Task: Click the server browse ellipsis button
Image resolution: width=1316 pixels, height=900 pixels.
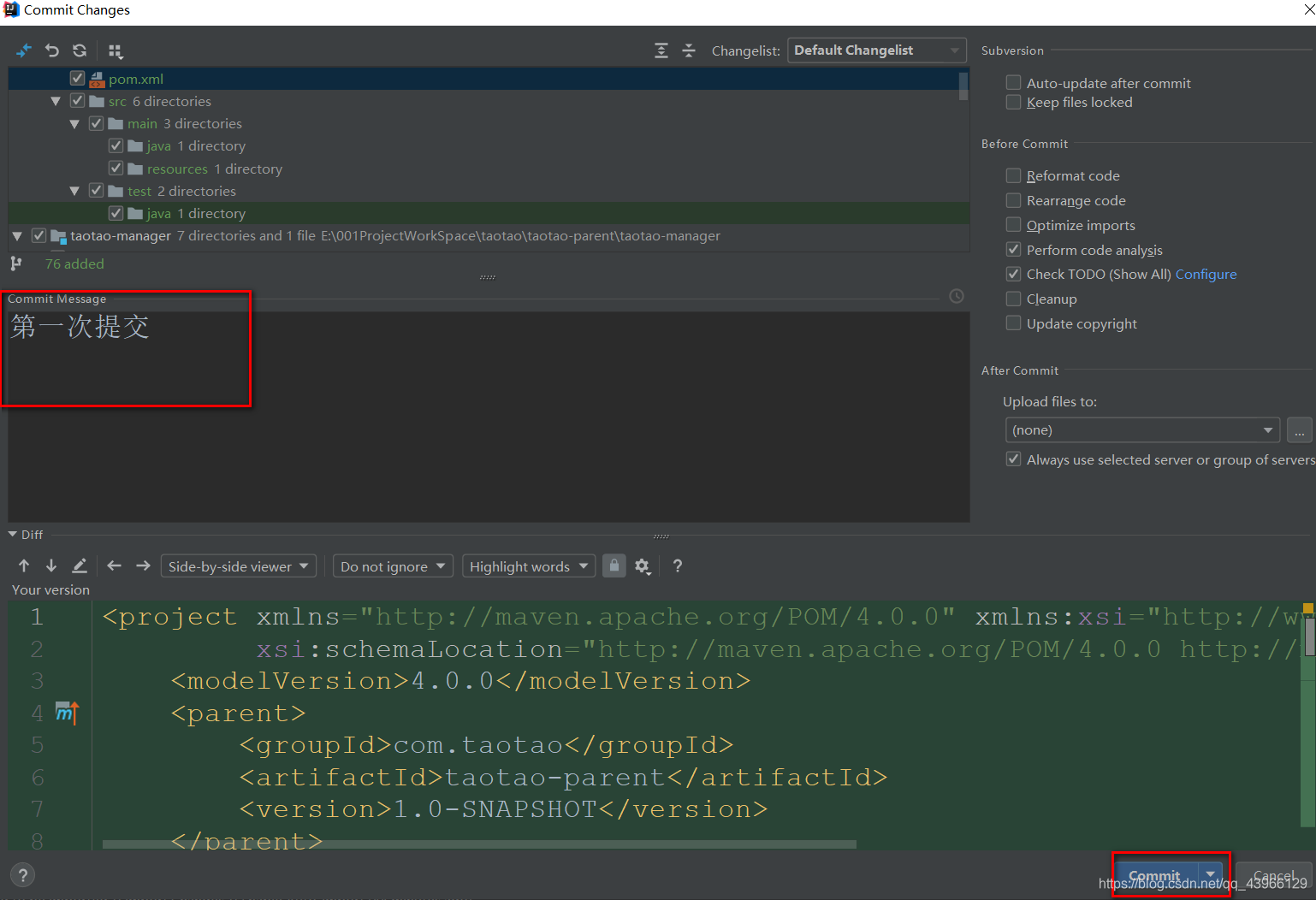Action: 1299,429
